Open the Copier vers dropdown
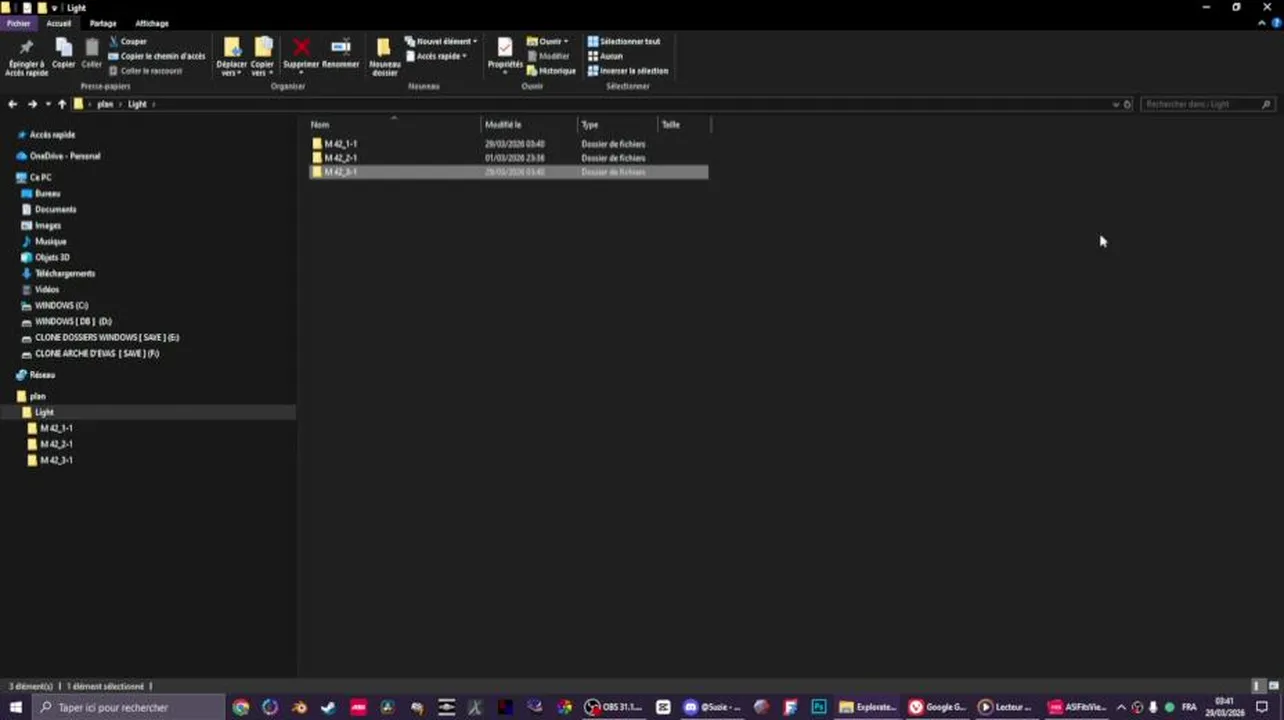Image resolution: width=1284 pixels, height=720 pixels. click(263, 58)
